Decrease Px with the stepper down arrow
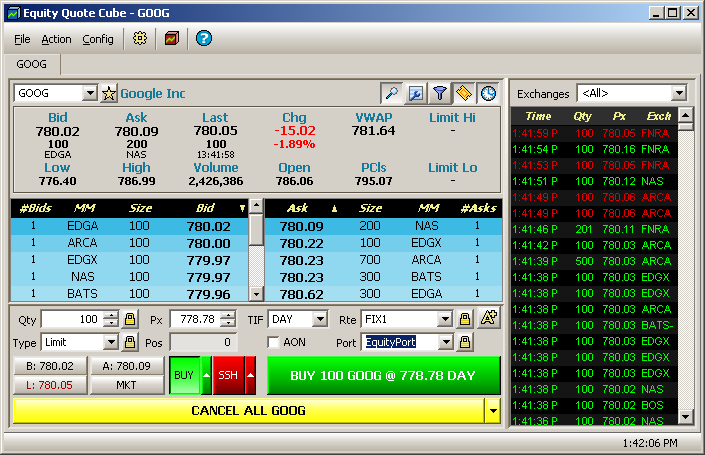 pyautogui.click(x=228, y=323)
